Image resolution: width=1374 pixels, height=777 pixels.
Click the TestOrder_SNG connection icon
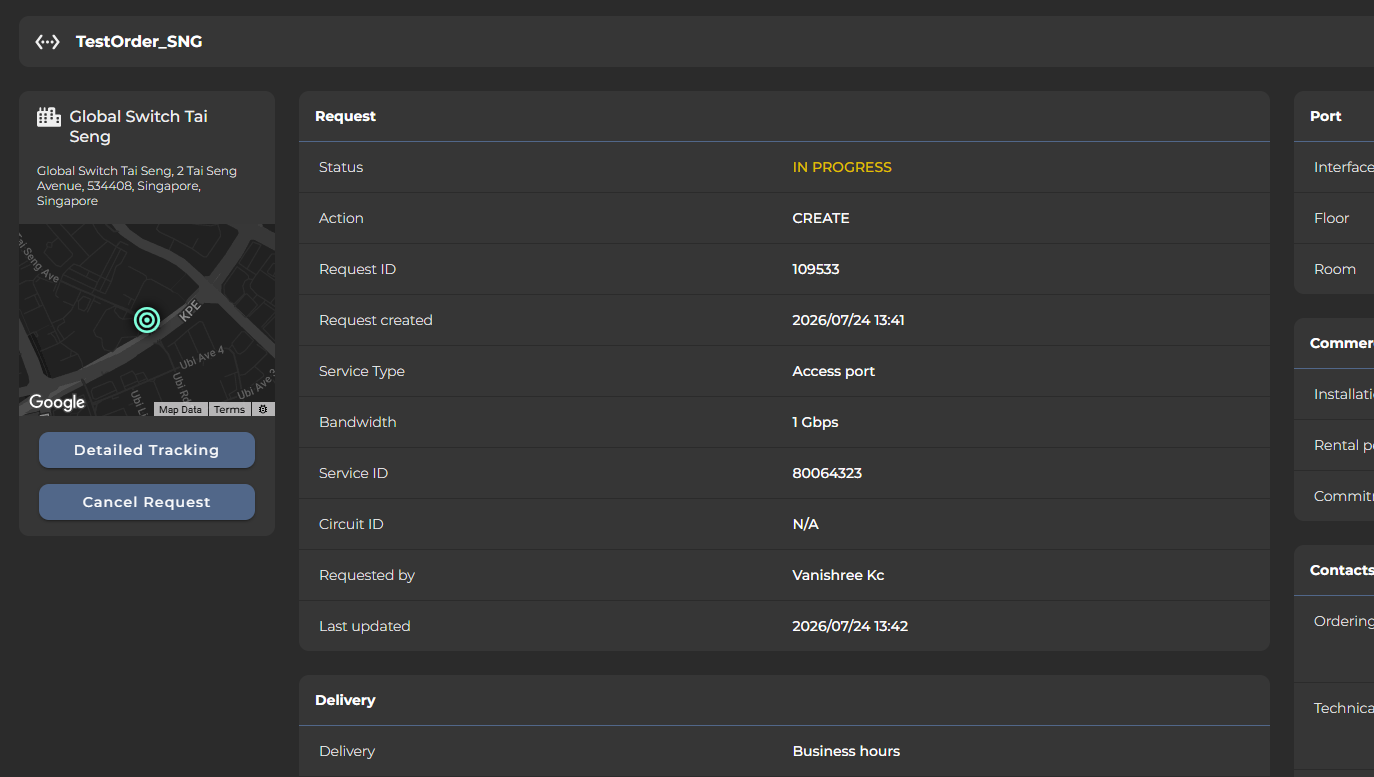point(47,42)
